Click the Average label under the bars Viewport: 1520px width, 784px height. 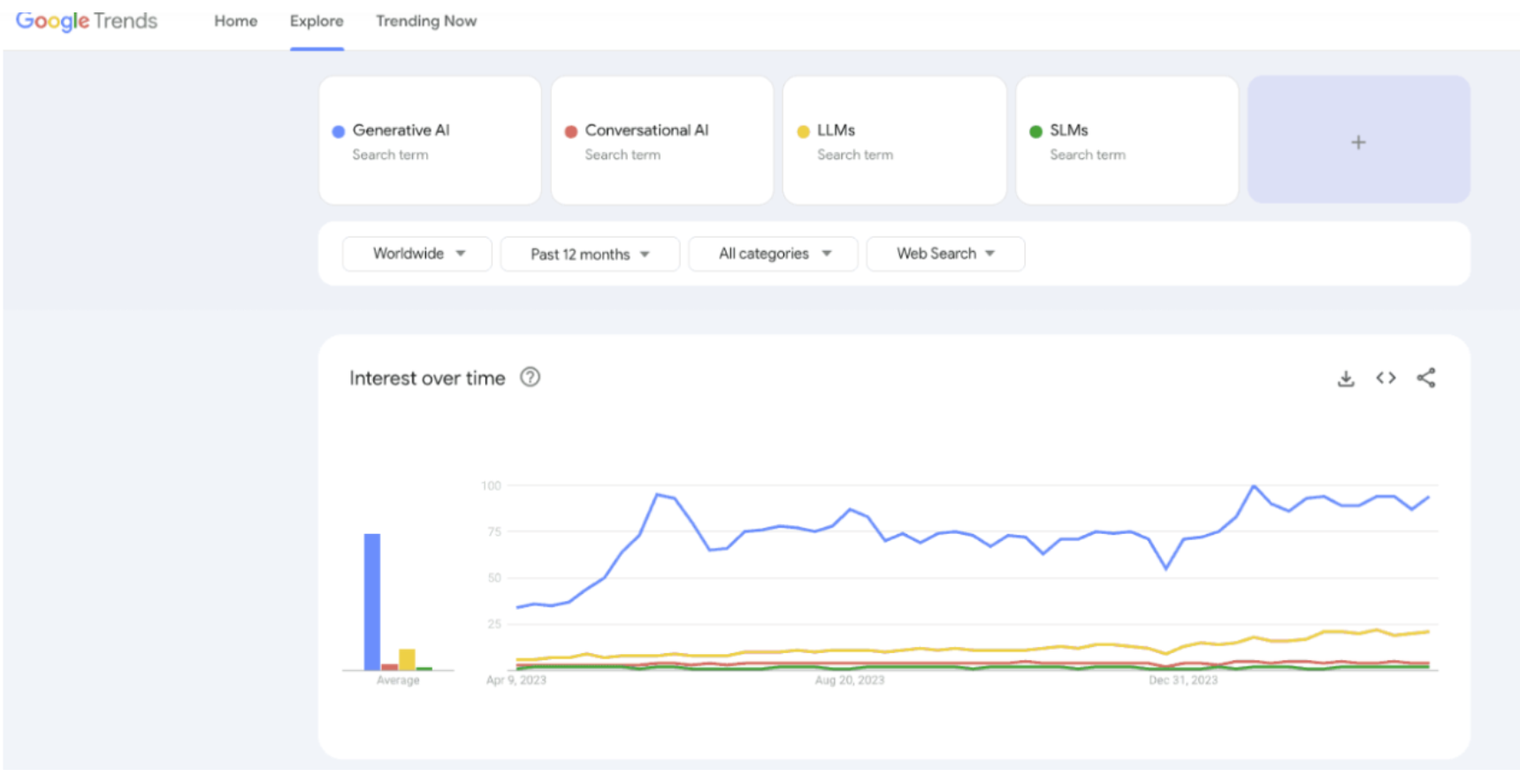[398, 681]
